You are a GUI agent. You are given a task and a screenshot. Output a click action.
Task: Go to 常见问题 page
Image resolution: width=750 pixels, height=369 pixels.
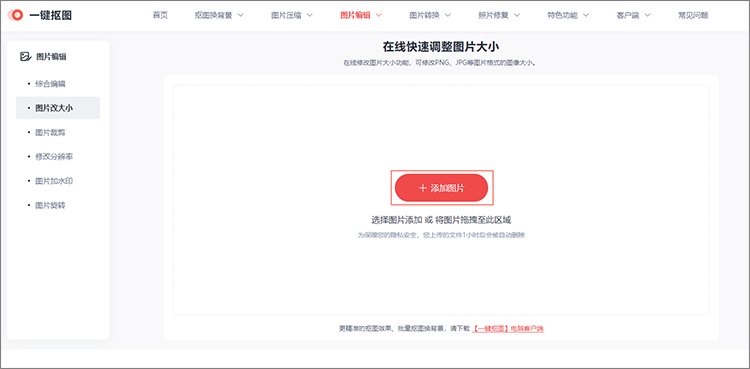pos(693,15)
